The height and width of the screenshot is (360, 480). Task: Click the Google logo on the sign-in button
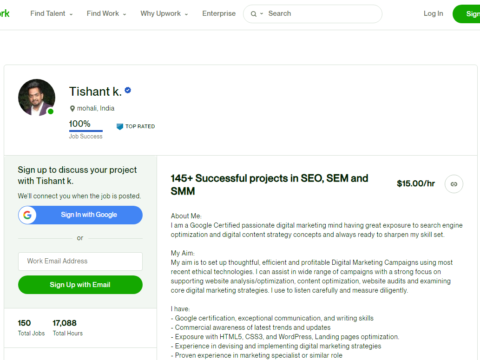(x=27, y=215)
